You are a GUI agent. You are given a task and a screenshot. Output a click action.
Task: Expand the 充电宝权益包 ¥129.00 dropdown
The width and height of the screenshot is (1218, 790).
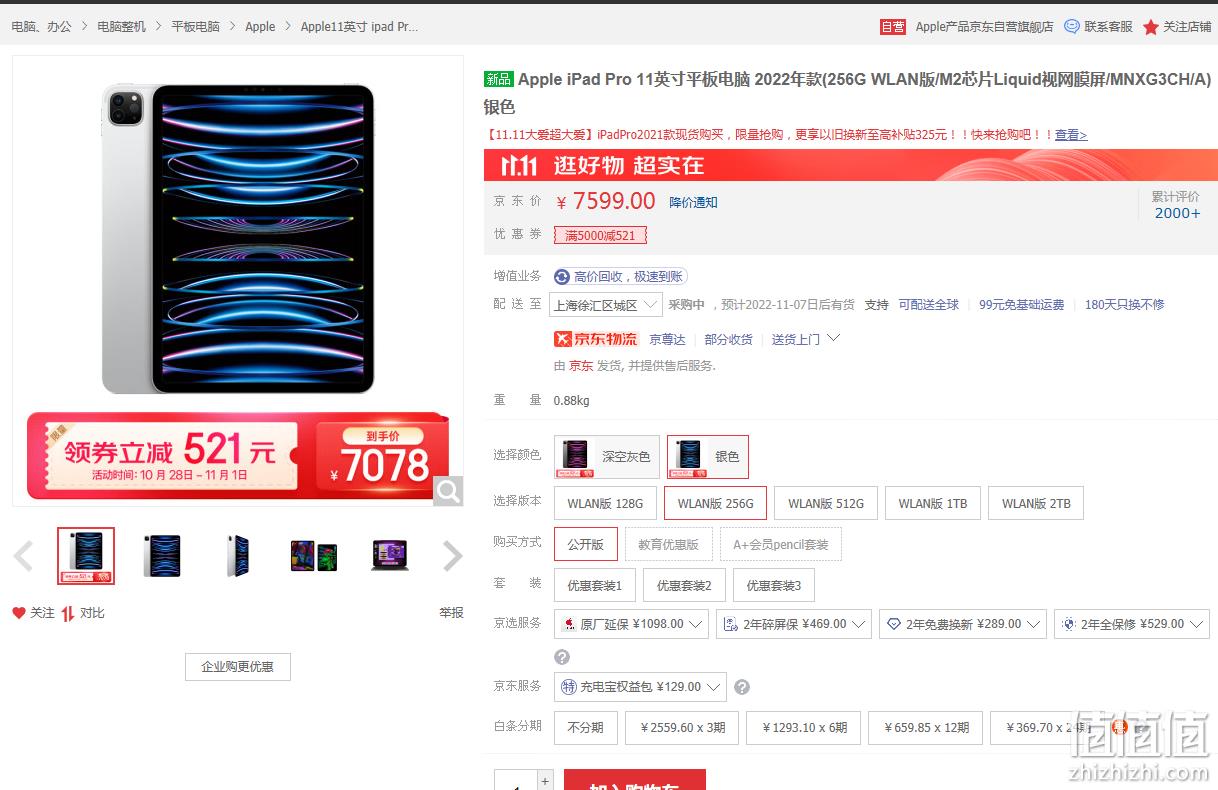[x=640, y=687]
